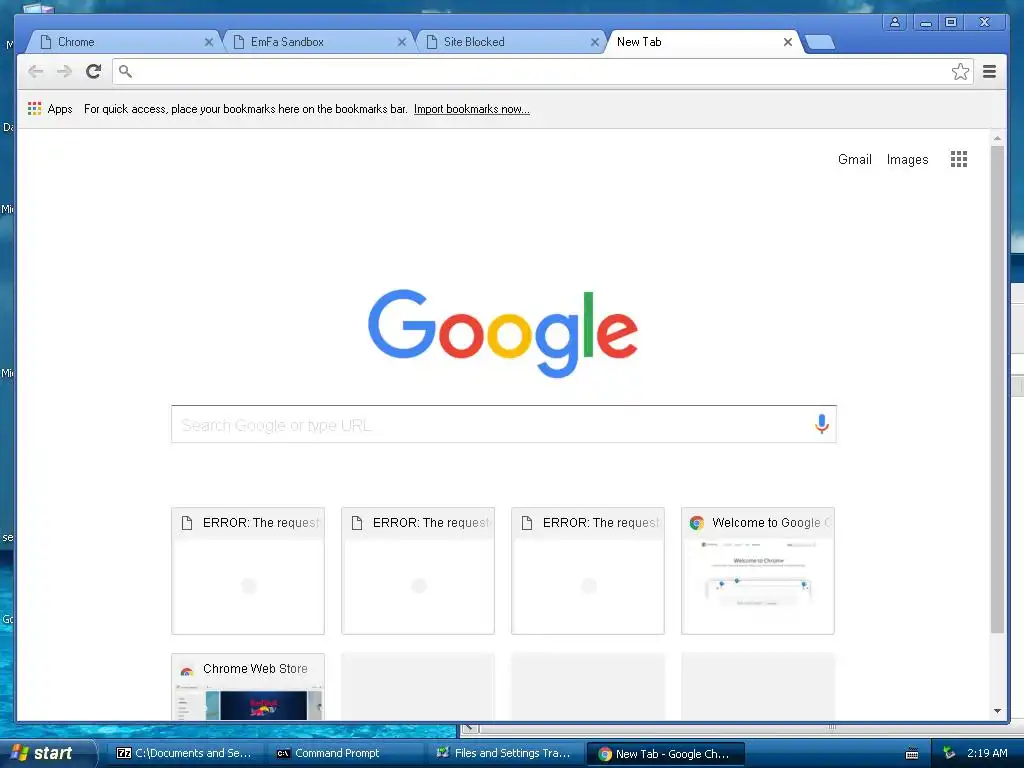This screenshot has width=1024, height=768.
Task: Switch to Command Prompt taskbar item
Action: coord(346,754)
